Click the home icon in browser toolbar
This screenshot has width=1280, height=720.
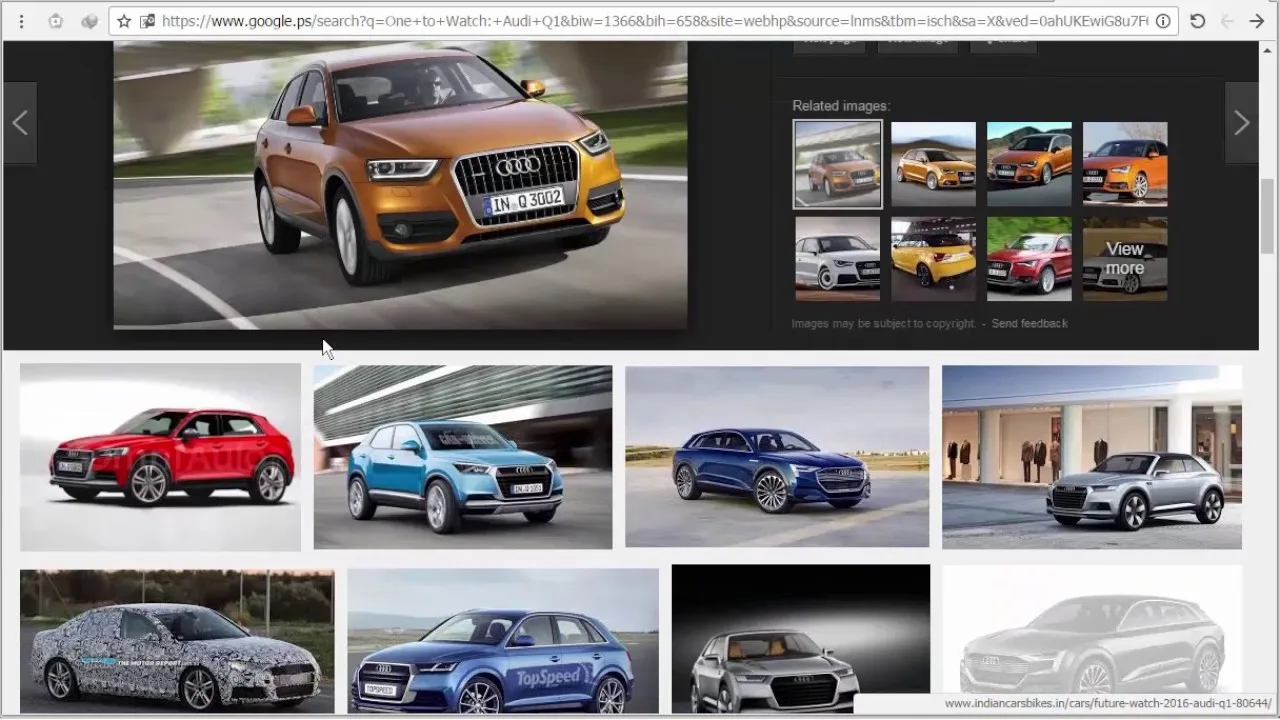56,21
